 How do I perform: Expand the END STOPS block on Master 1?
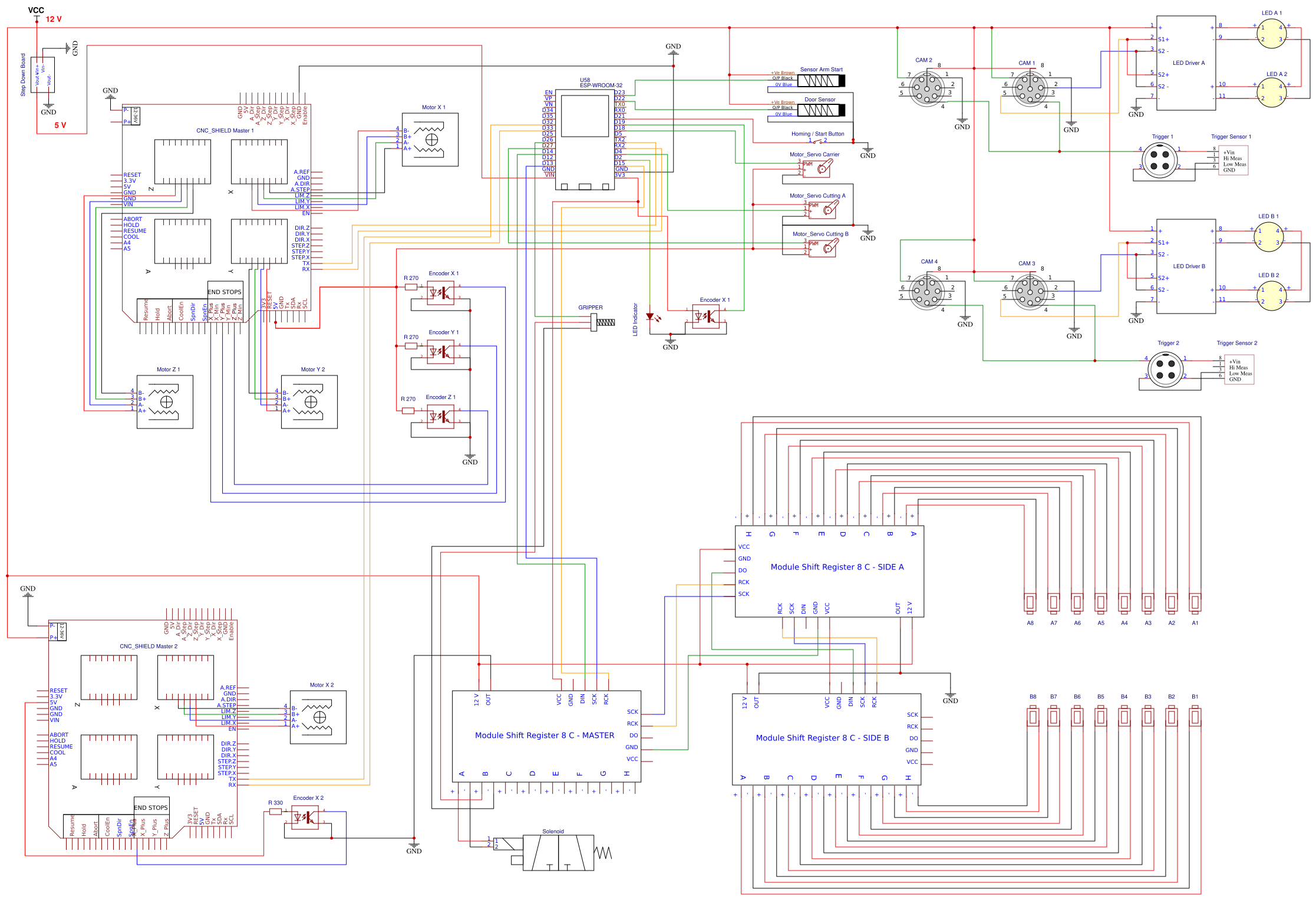pos(224,291)
